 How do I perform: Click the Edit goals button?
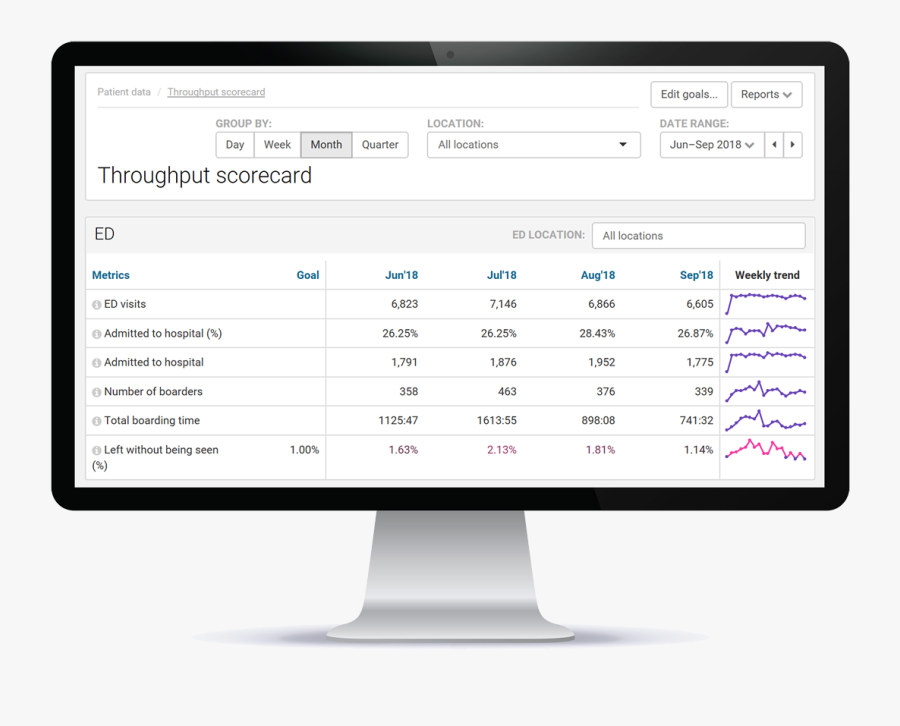pyautogui.click(x=688, y=95)
